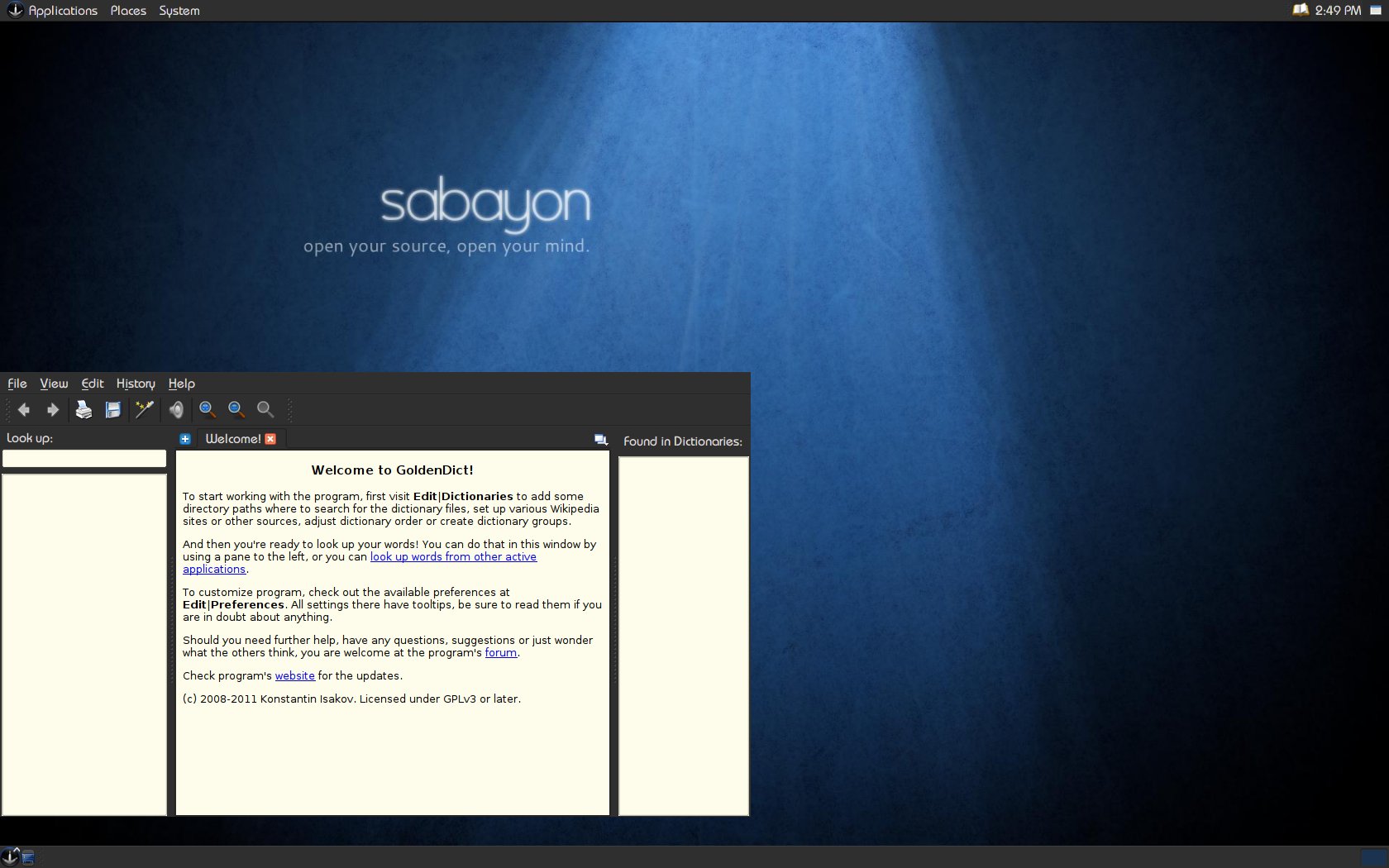Click the Sabayon logo icon in the bottom panel
This screenshot has width=1389, height=868.
tap(9, 857)
